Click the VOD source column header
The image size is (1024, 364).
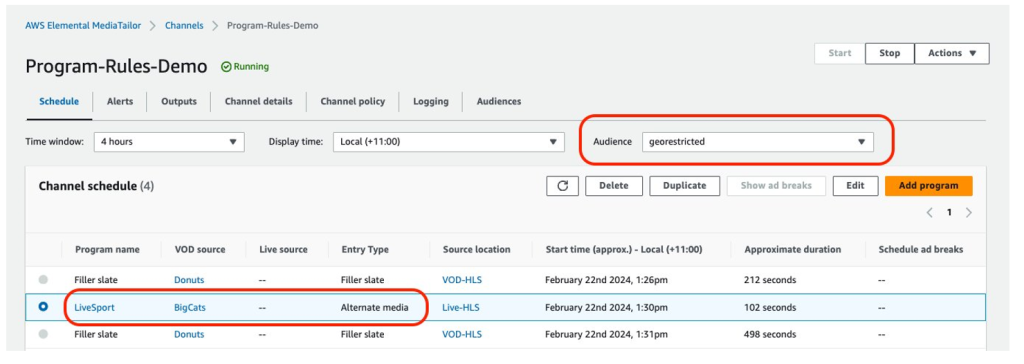[x=200, y=250]
